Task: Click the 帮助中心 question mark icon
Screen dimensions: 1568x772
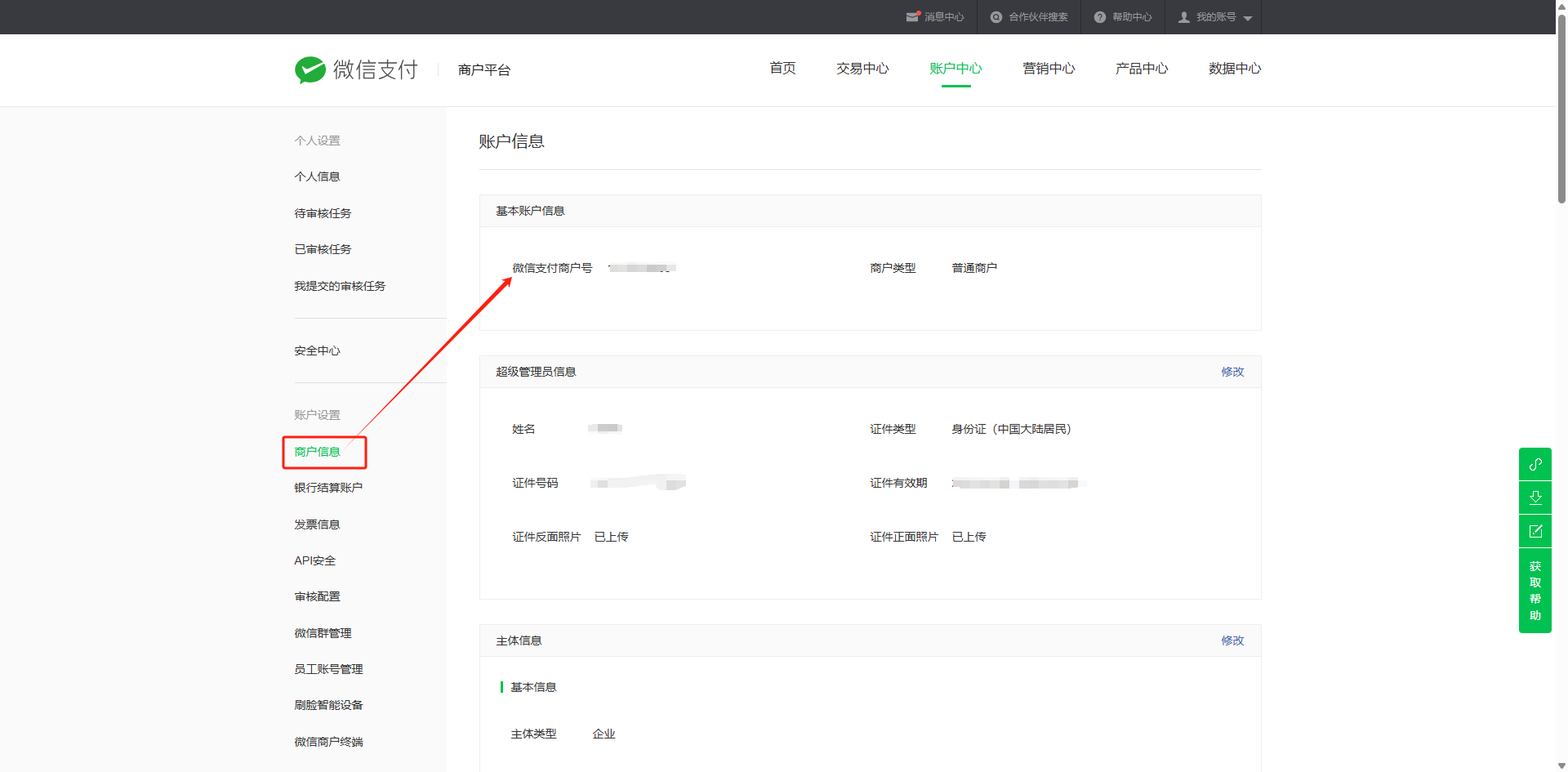Action: point(1099,17)
